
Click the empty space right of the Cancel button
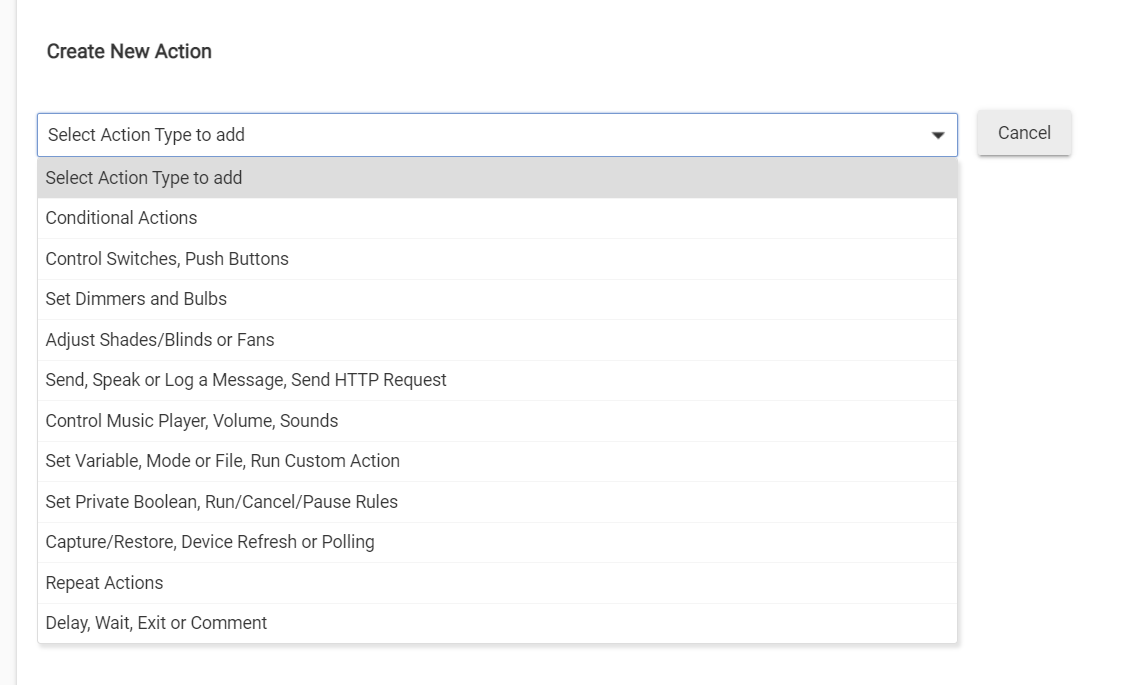tap(1105, 132)
